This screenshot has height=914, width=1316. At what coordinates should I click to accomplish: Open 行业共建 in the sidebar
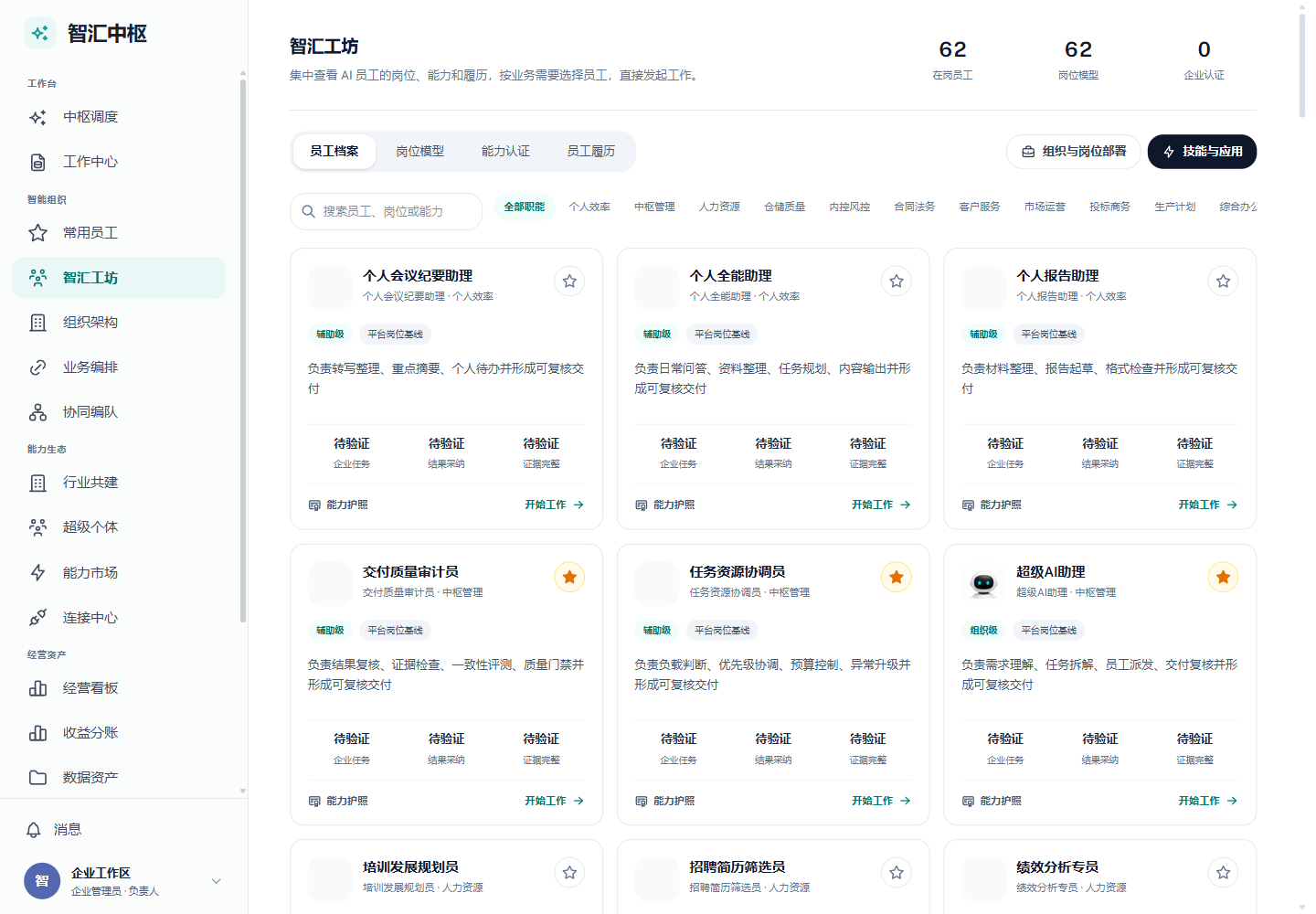point(119,483)
